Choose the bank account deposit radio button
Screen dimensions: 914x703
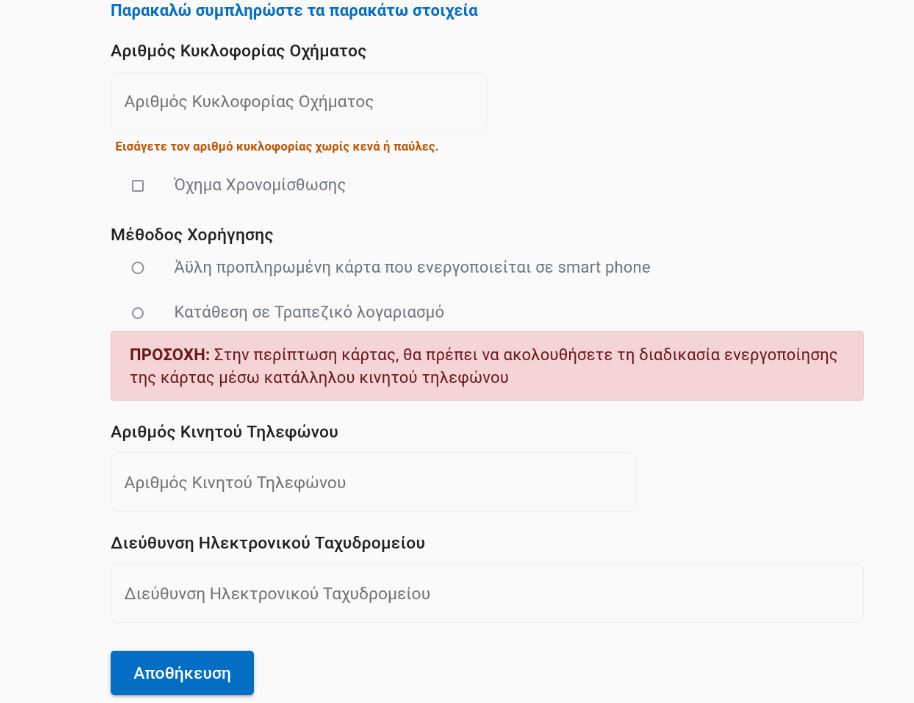pos(138,313)
